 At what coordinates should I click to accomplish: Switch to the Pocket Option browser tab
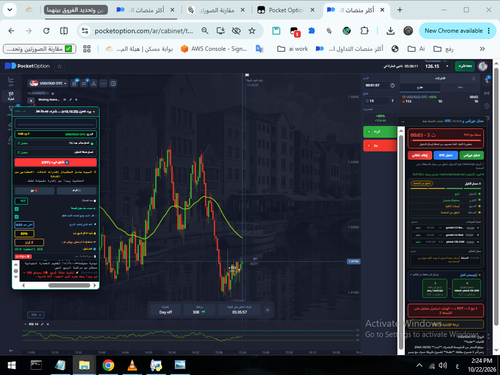point(286,10)
